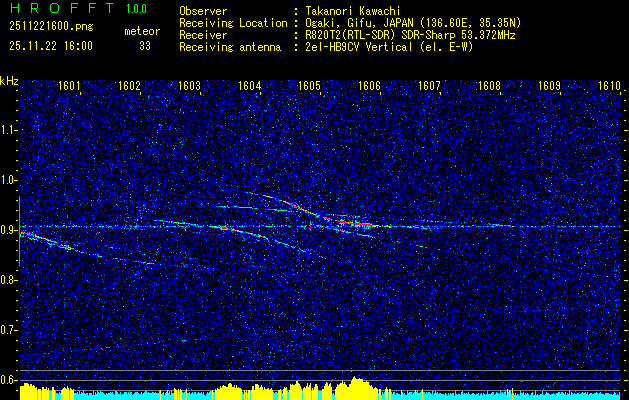
Task: Click the Observer name Takanori Kawachi
Action: pos(353,11)
